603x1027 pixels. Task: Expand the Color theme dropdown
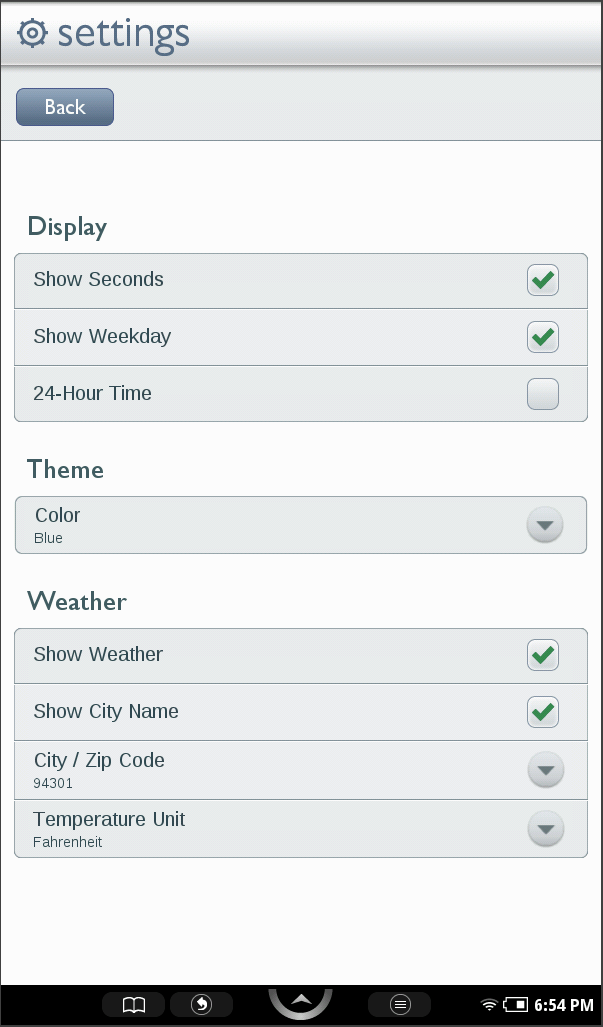coord(544,524)
